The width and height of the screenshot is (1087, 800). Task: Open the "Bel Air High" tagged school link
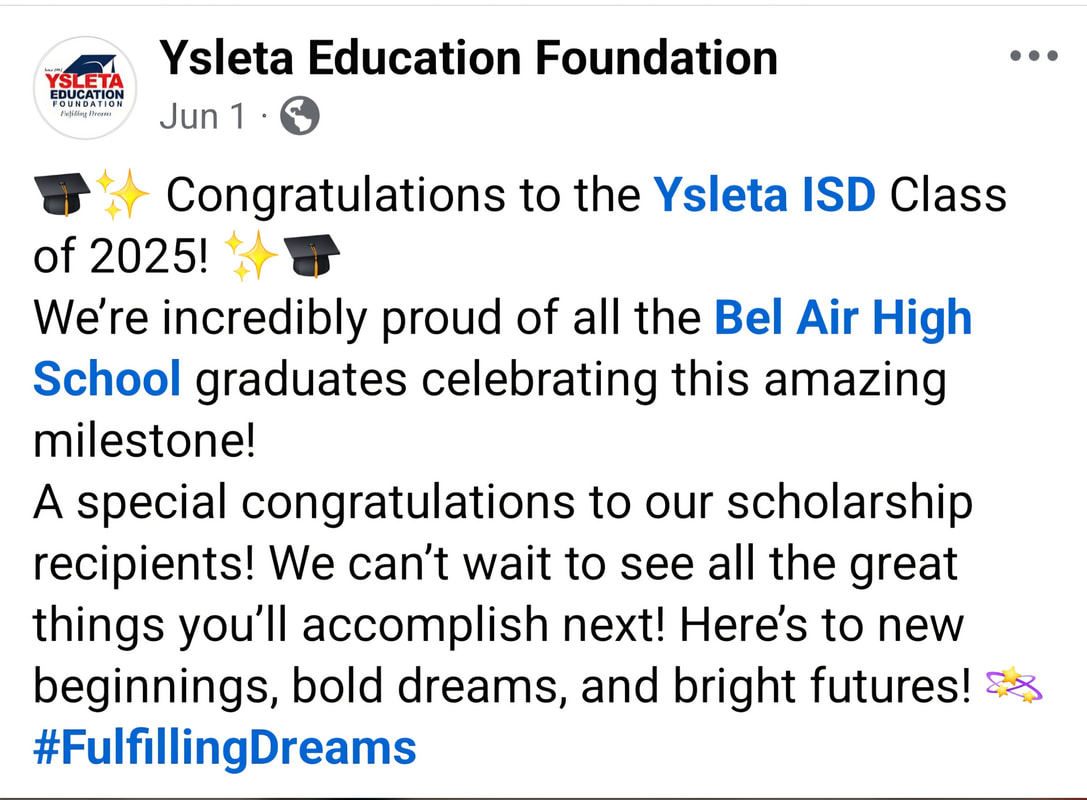click(x=842, y=319)
